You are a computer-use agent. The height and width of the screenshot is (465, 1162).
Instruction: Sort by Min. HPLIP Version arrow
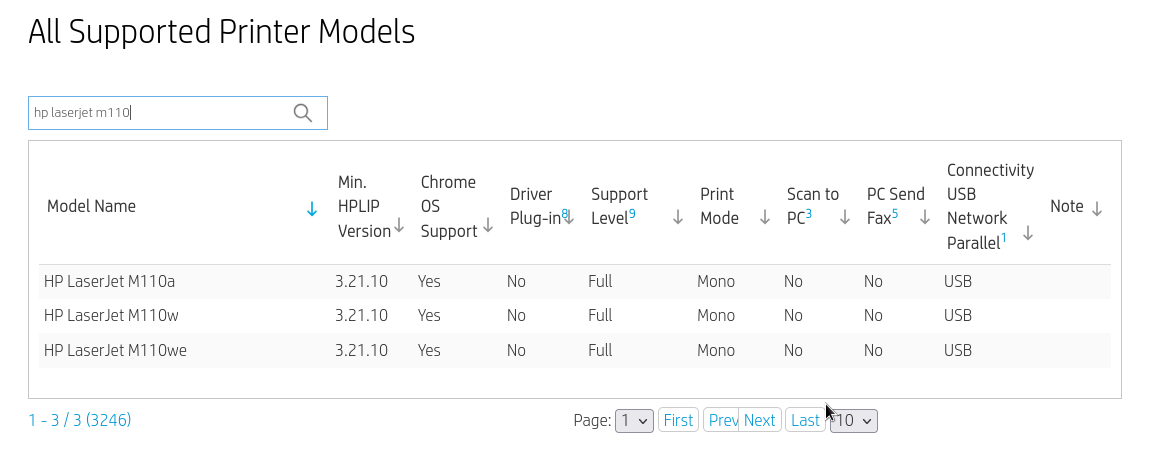(x=399, y=226)
